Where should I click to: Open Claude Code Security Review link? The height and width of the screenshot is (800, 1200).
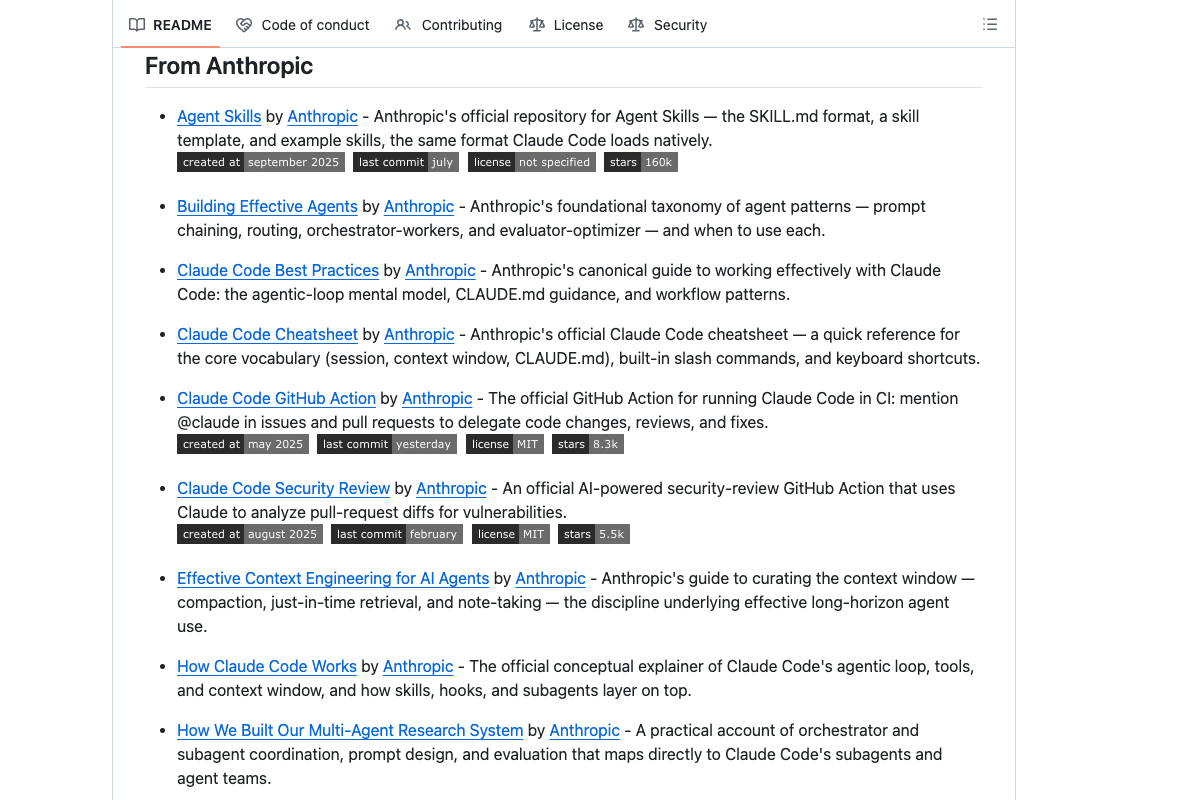(283, 488)
